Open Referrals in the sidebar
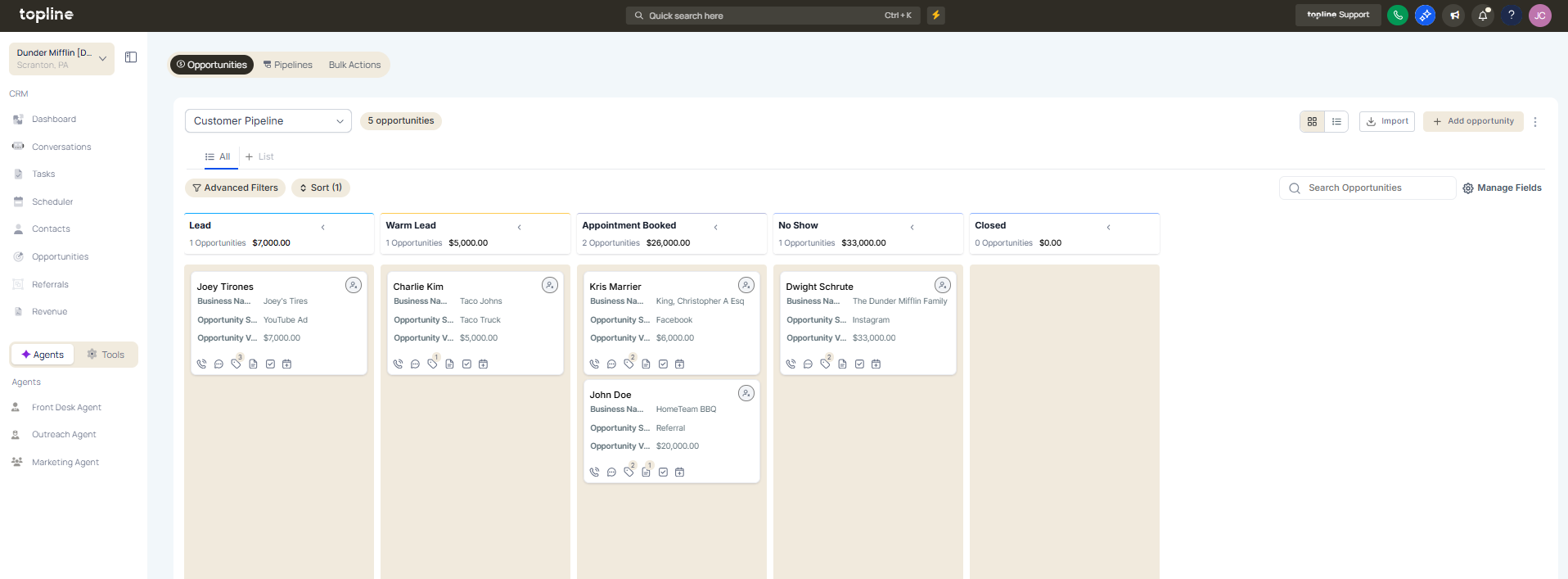This screenshot has height=579, width=1568. tap(50, 285)
